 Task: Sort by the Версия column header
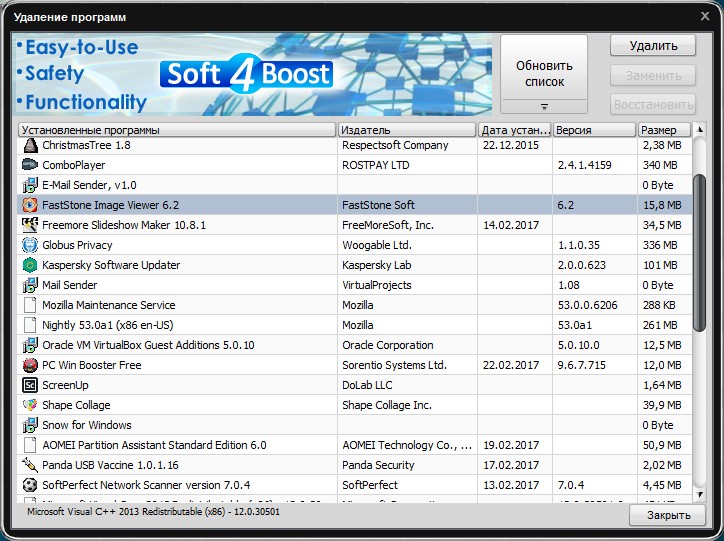point(594,130)
